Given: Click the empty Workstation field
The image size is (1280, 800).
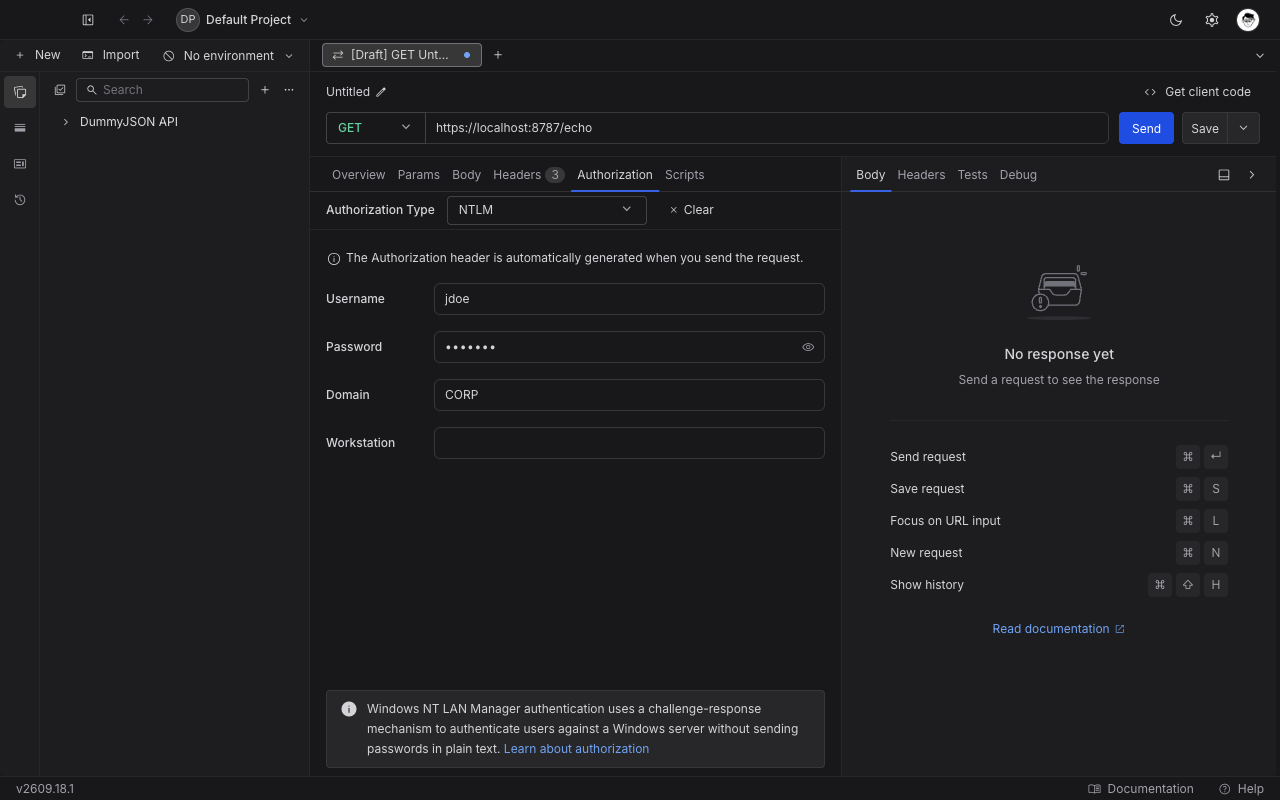Looking at the screenshot, I should (629, 443).
